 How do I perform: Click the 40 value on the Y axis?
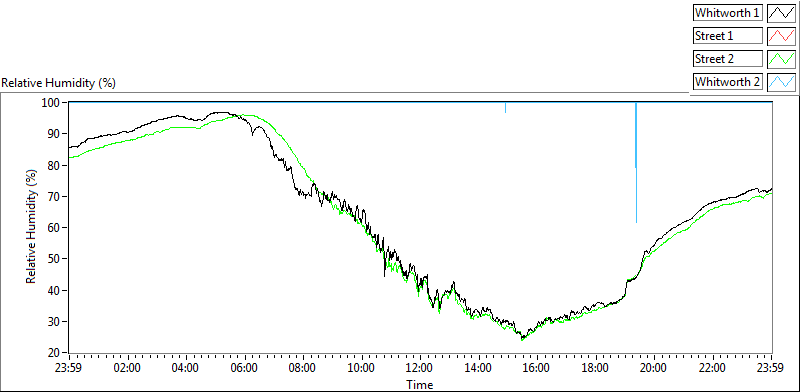pos(55,290)
